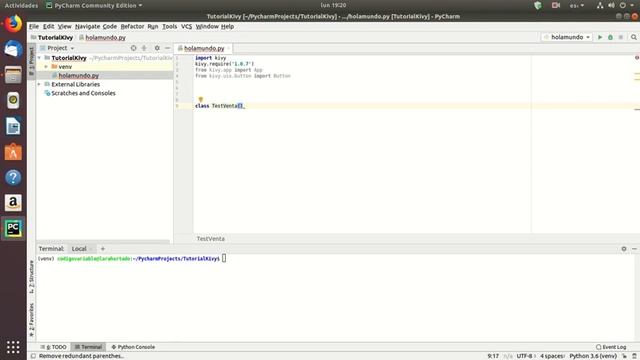Toggle the Favorites tool window side tab
Screen dimensions: 640x360
[31, 320]
